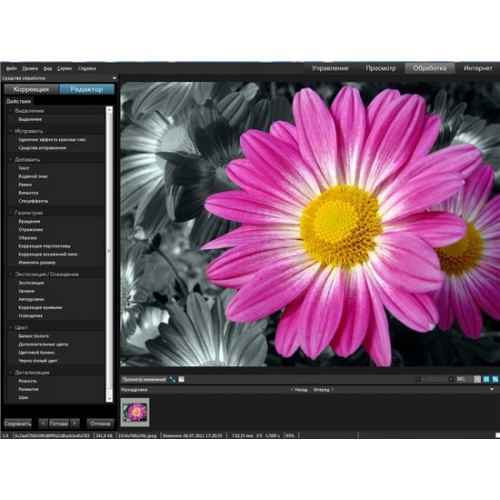Switch to the Коррекция tab
The height and width of the screenshot is (500, 500).
coord(31,89)
